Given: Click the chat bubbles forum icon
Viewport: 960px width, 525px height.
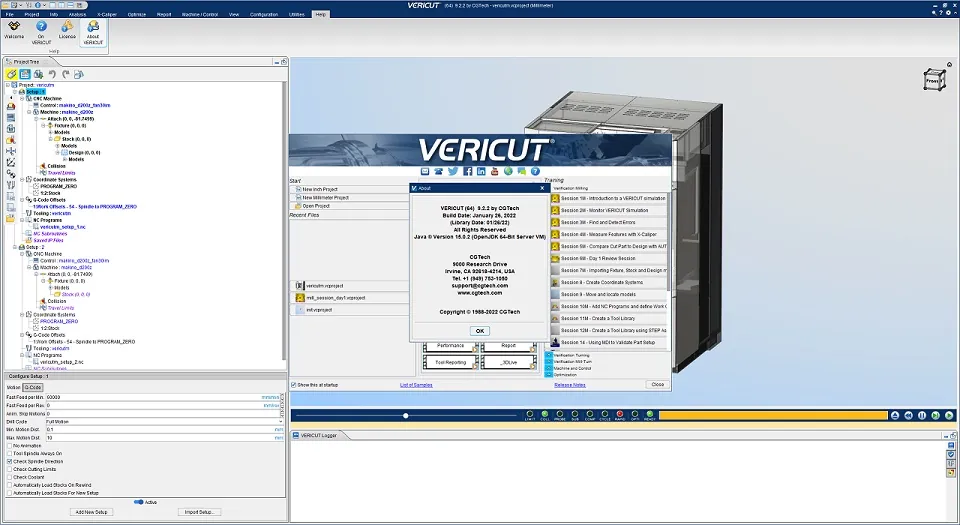Looking at the screenshot, I should (521, 171).
